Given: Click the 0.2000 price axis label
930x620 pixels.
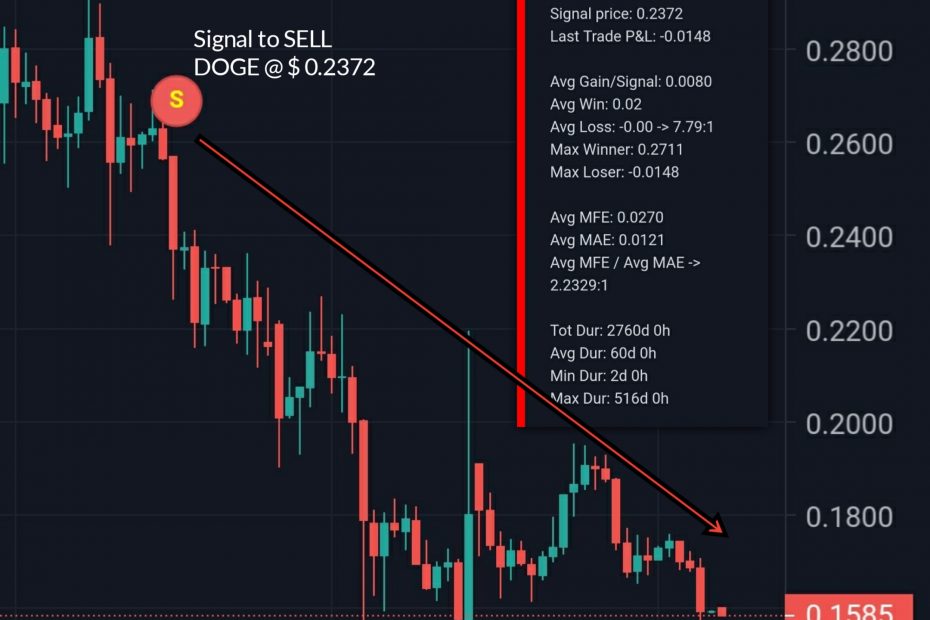Looking at the screenshot, I should point(849,424).
